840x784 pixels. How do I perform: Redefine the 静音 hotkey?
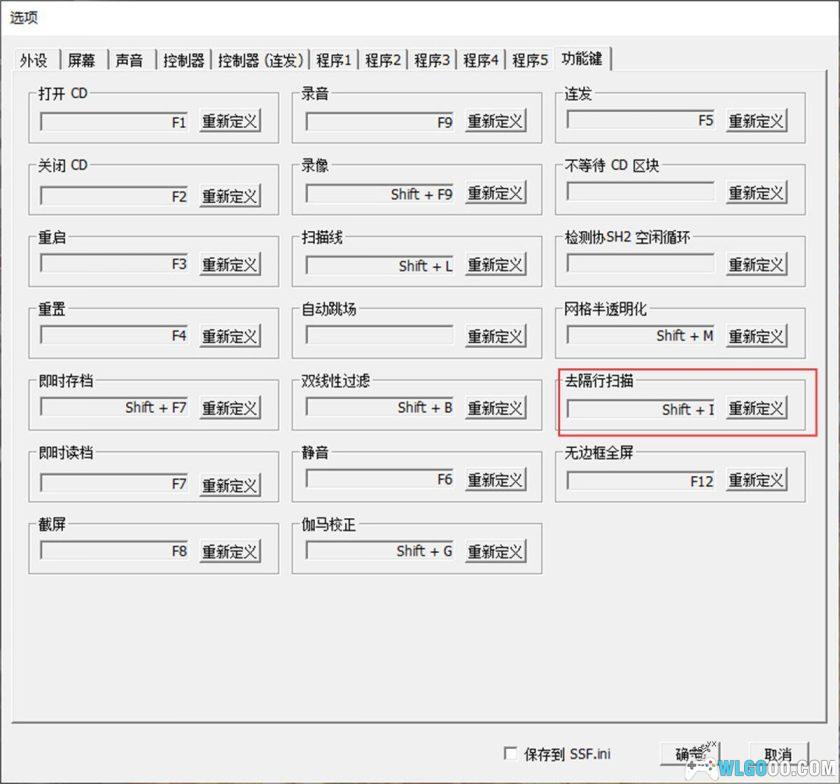496,479
